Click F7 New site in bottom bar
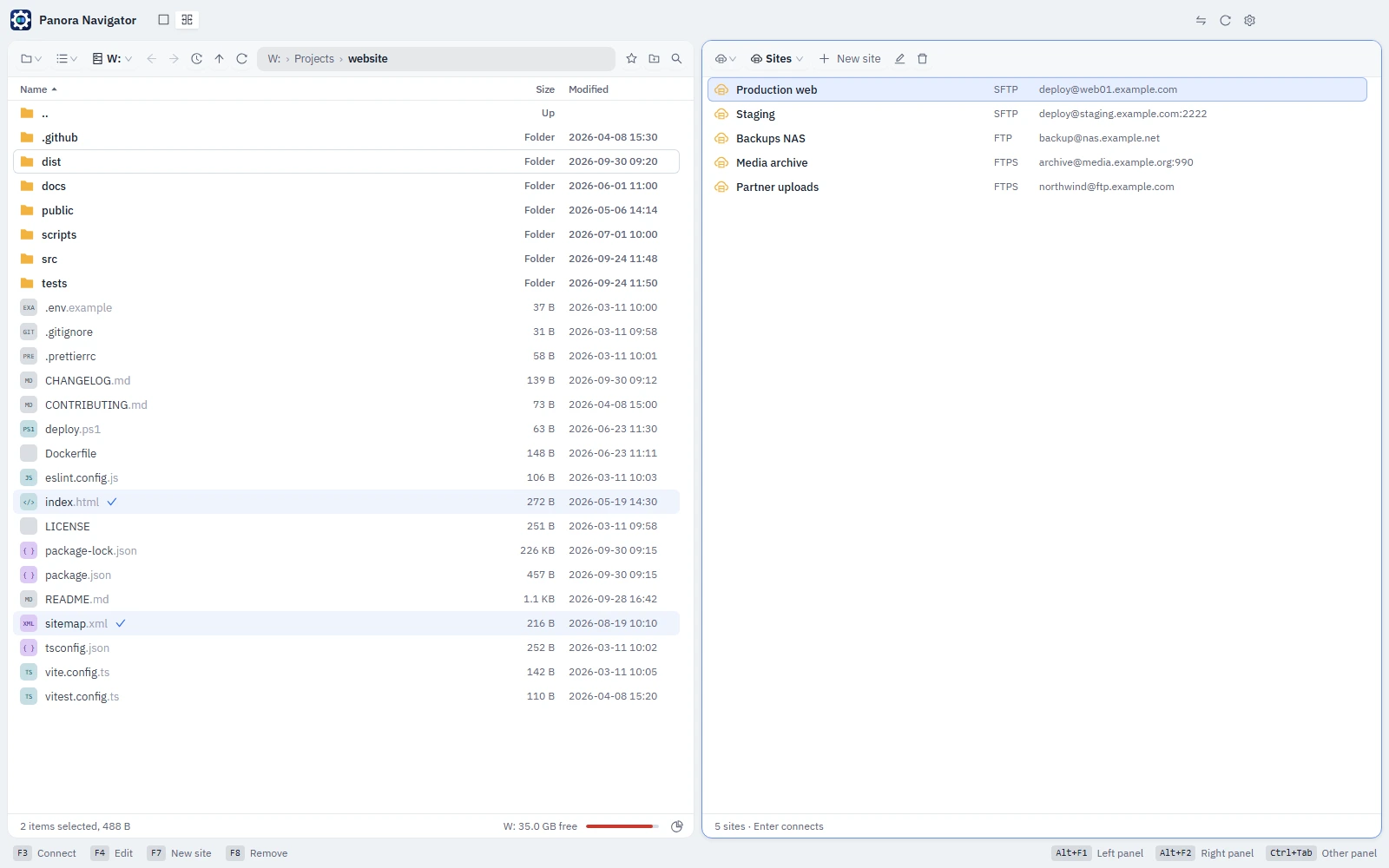Viewport: 1389px width, 868px height. pos(180,853)
